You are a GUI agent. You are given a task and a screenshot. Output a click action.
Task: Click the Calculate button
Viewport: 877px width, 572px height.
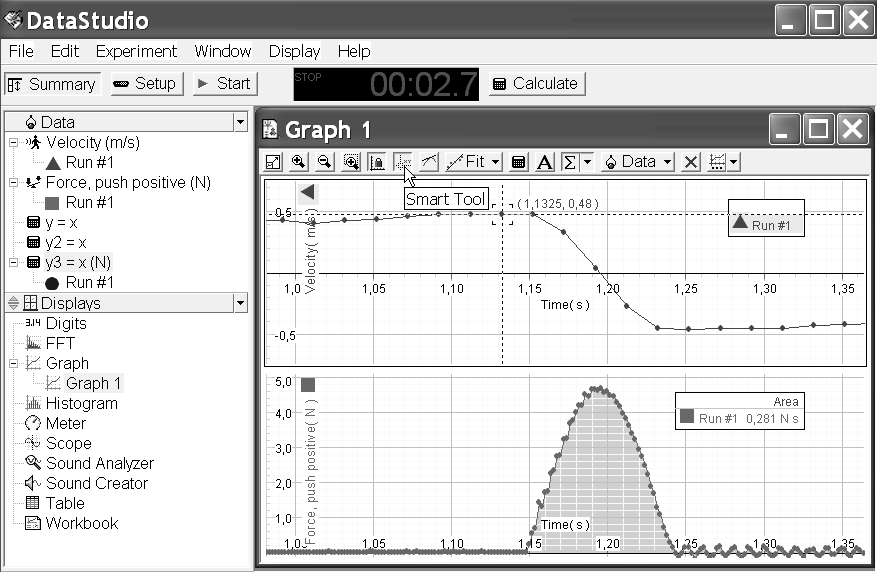pyautogui.click(x=537, y=84)
